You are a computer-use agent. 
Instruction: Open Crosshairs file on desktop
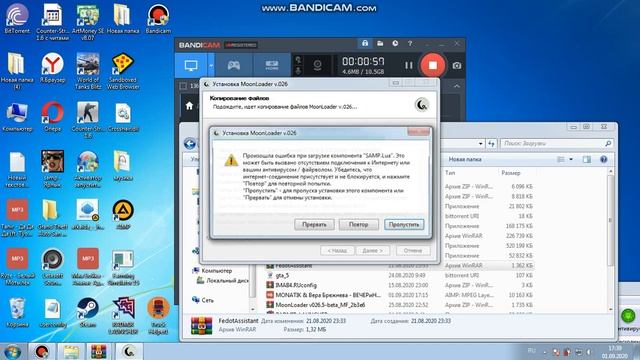(123, 117)
